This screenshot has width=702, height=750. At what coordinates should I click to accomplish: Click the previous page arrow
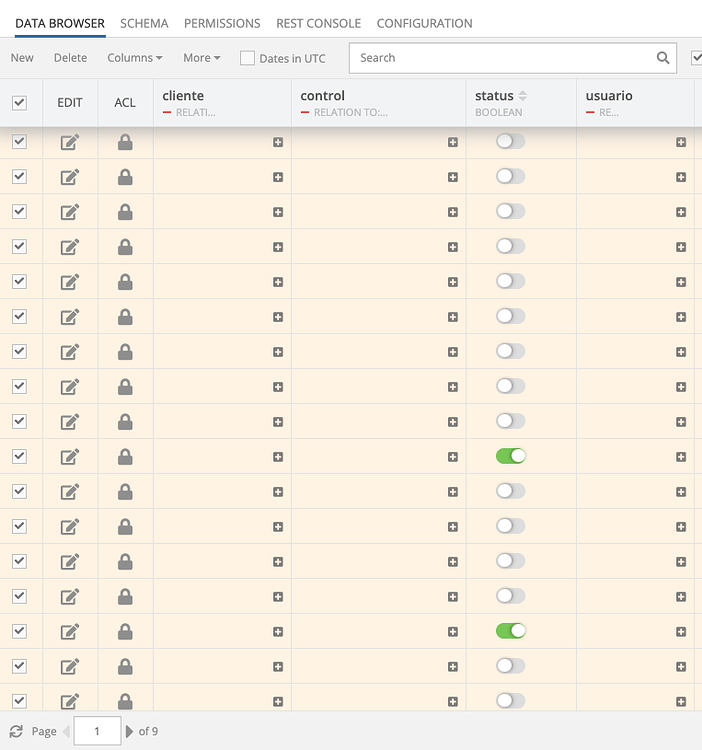coord(67,731)
